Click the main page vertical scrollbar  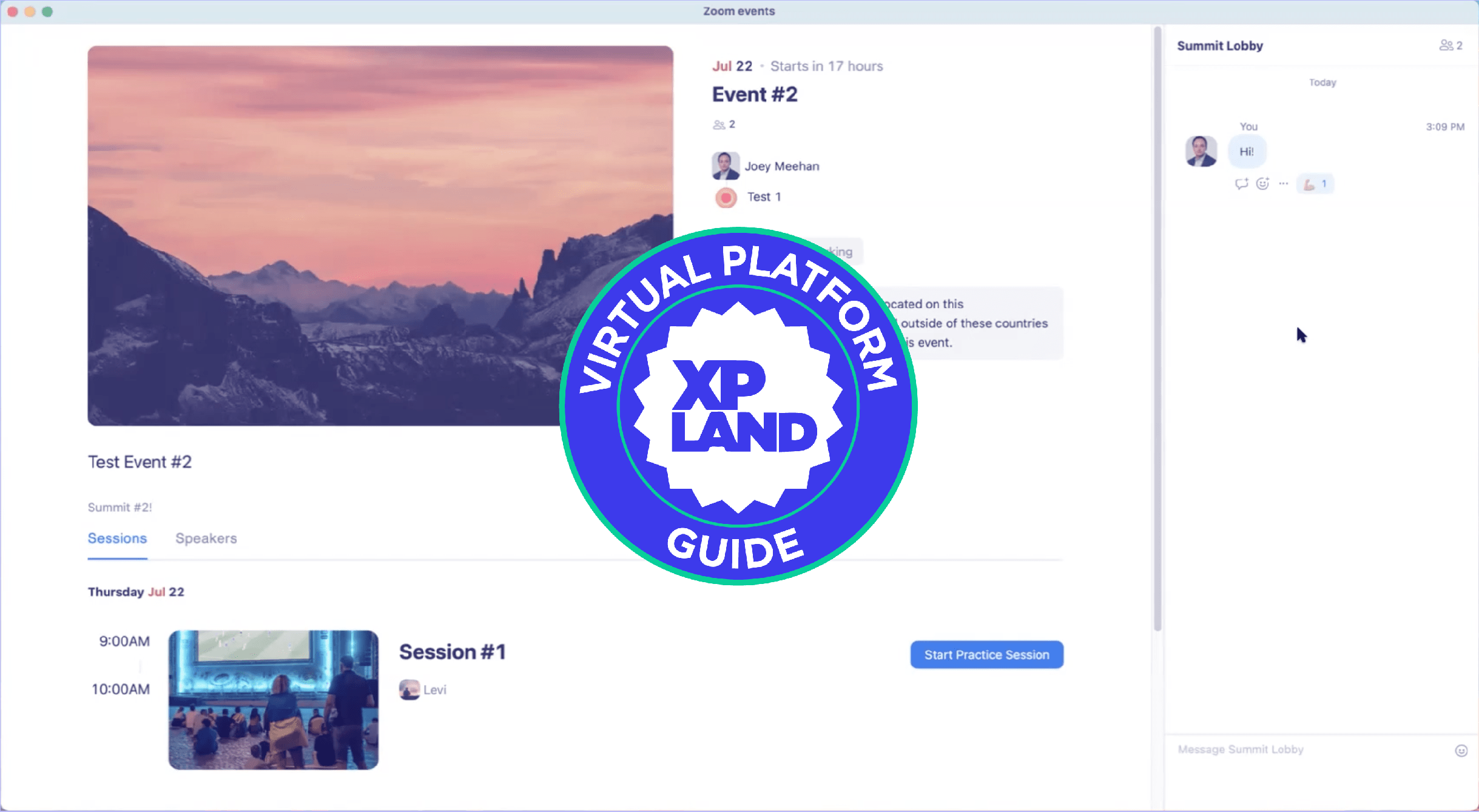pyautogui.click(x=1157, y=327)
